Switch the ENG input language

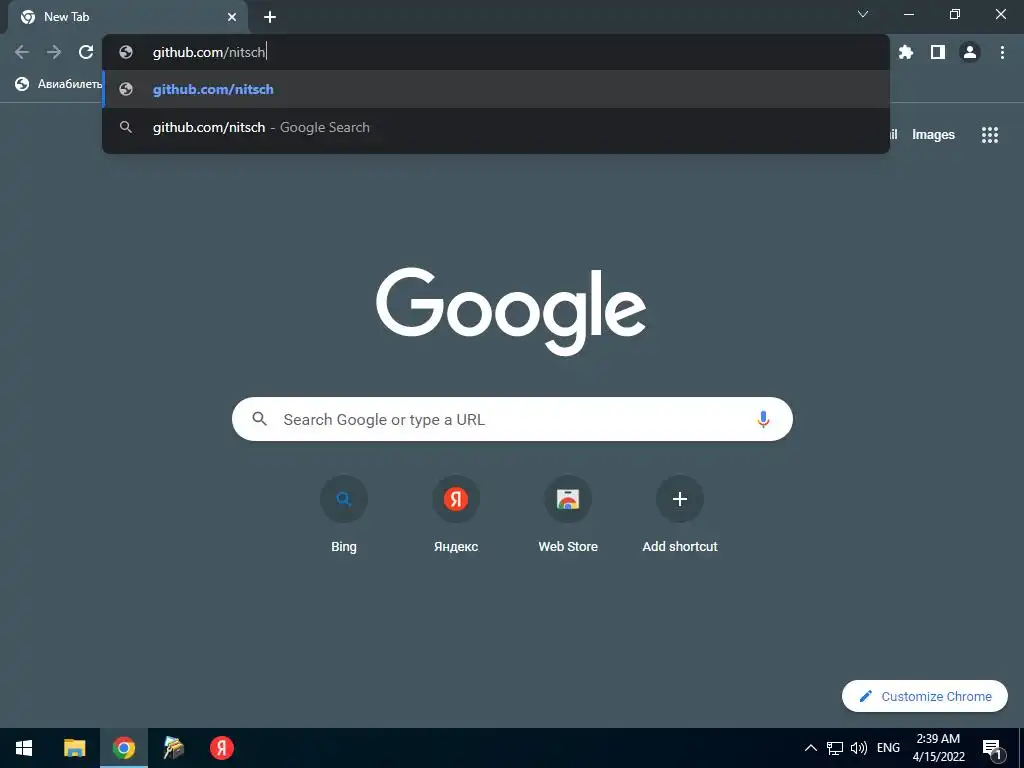tap(888, 748)
